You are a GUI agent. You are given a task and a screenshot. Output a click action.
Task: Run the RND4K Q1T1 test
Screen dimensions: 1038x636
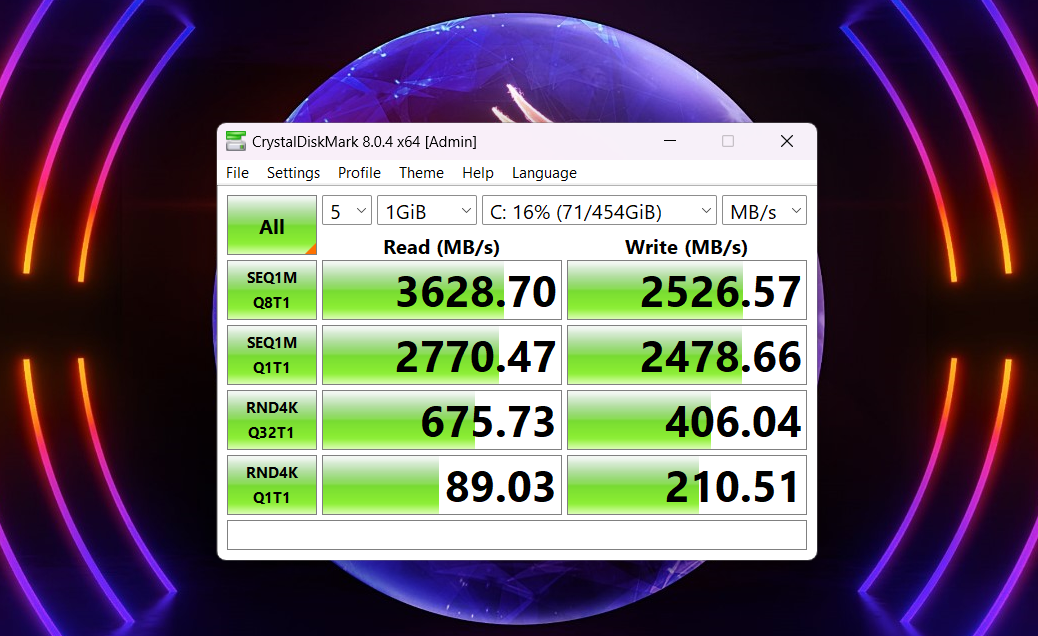(x=272, y=484)
